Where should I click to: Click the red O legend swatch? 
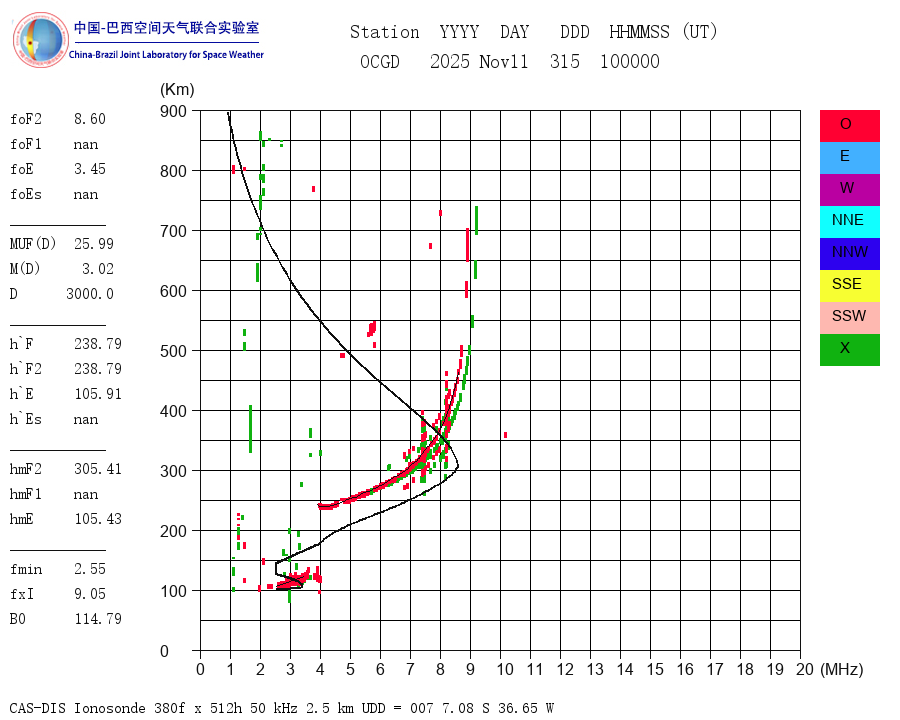click(849, 126)
